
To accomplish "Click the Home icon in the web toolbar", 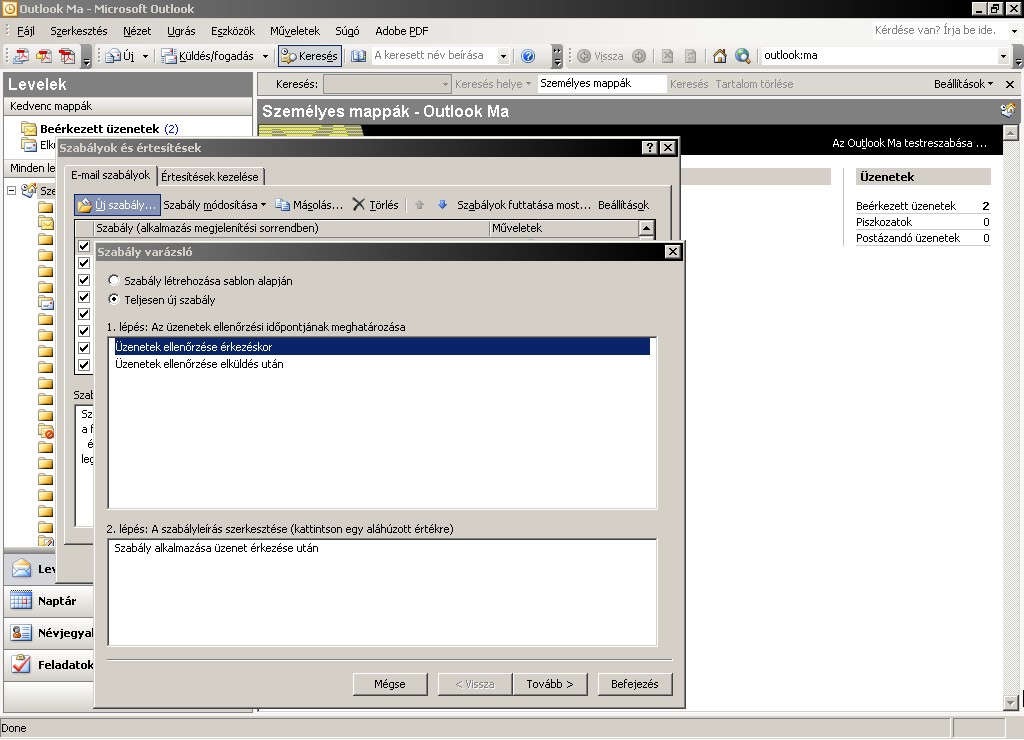I will pos(720,56).
